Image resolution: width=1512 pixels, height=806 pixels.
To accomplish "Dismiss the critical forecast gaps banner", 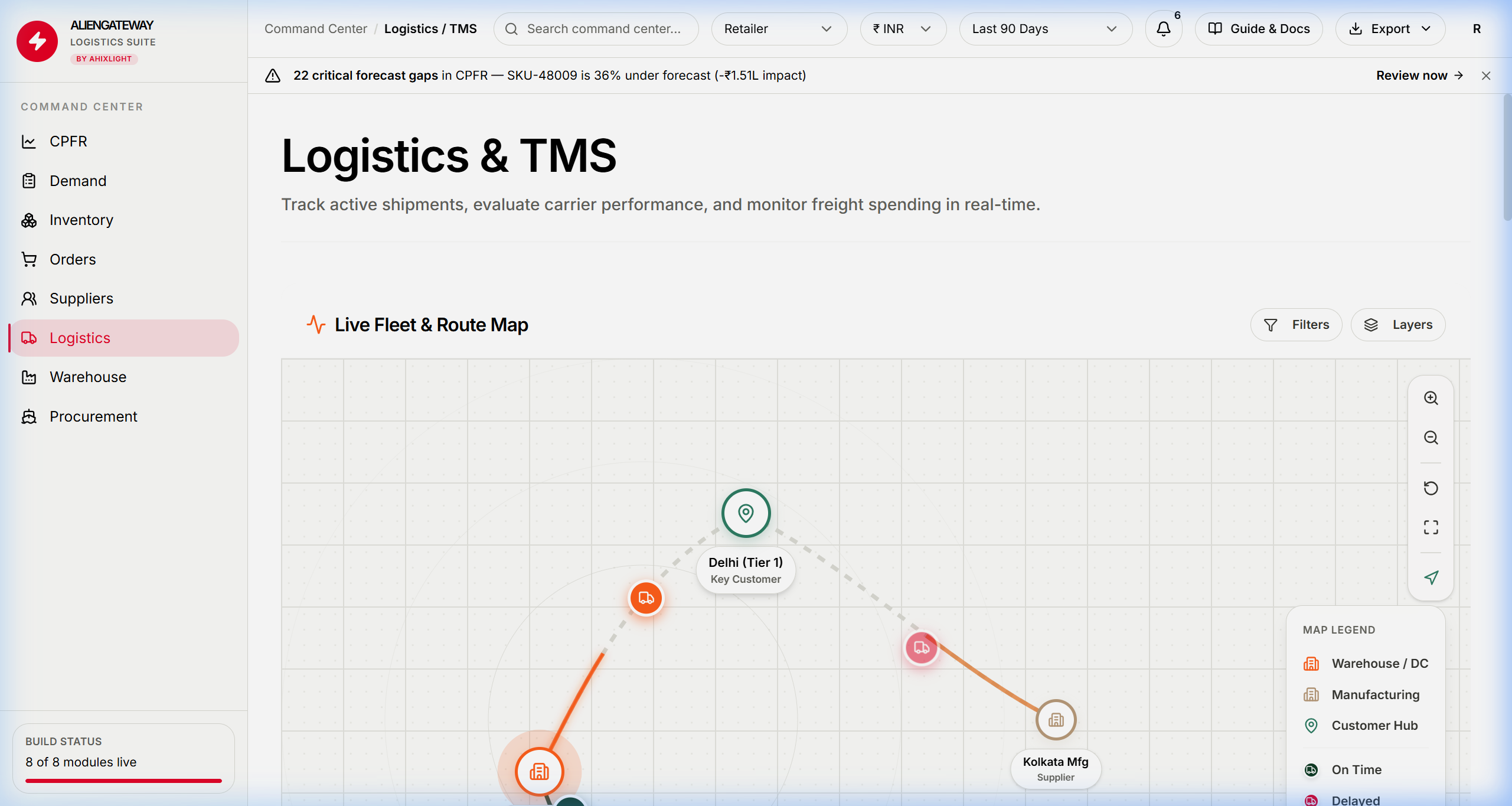I will tap(1486, 76).
